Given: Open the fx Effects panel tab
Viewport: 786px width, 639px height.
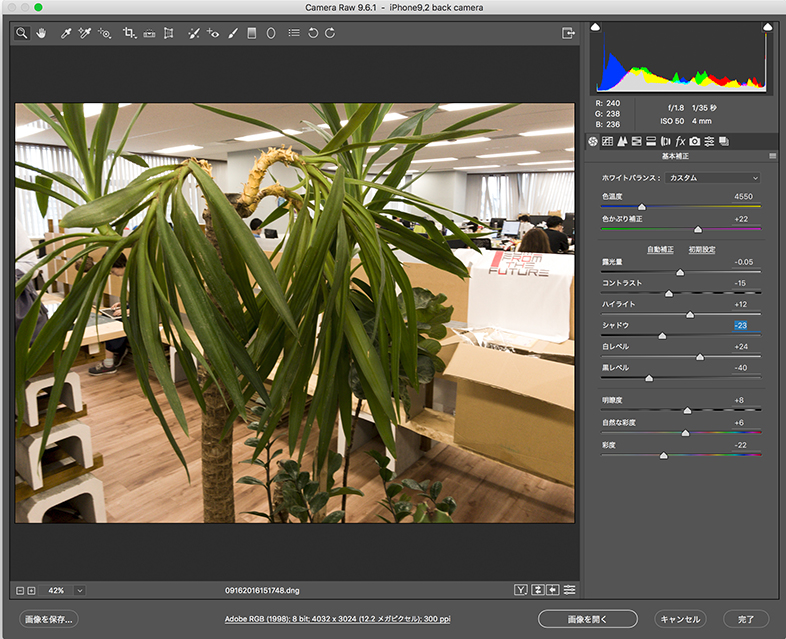Looking at the screenshot, I should [x=680, y=141].
